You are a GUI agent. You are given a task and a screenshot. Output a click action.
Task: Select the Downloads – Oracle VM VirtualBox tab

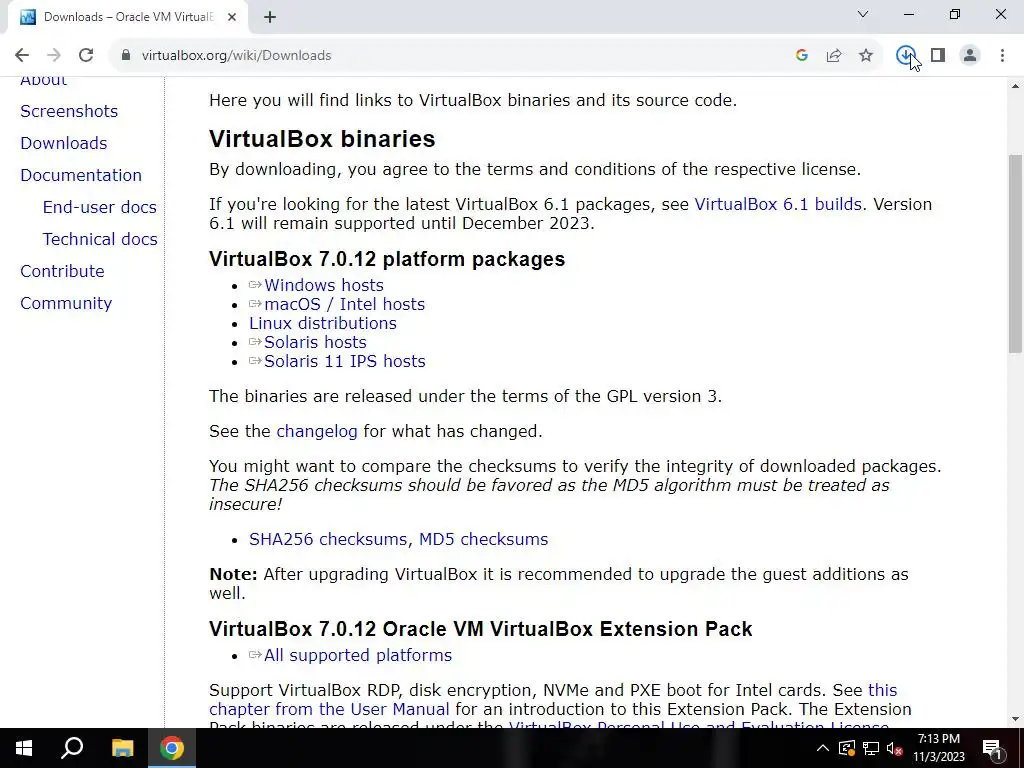128,17
